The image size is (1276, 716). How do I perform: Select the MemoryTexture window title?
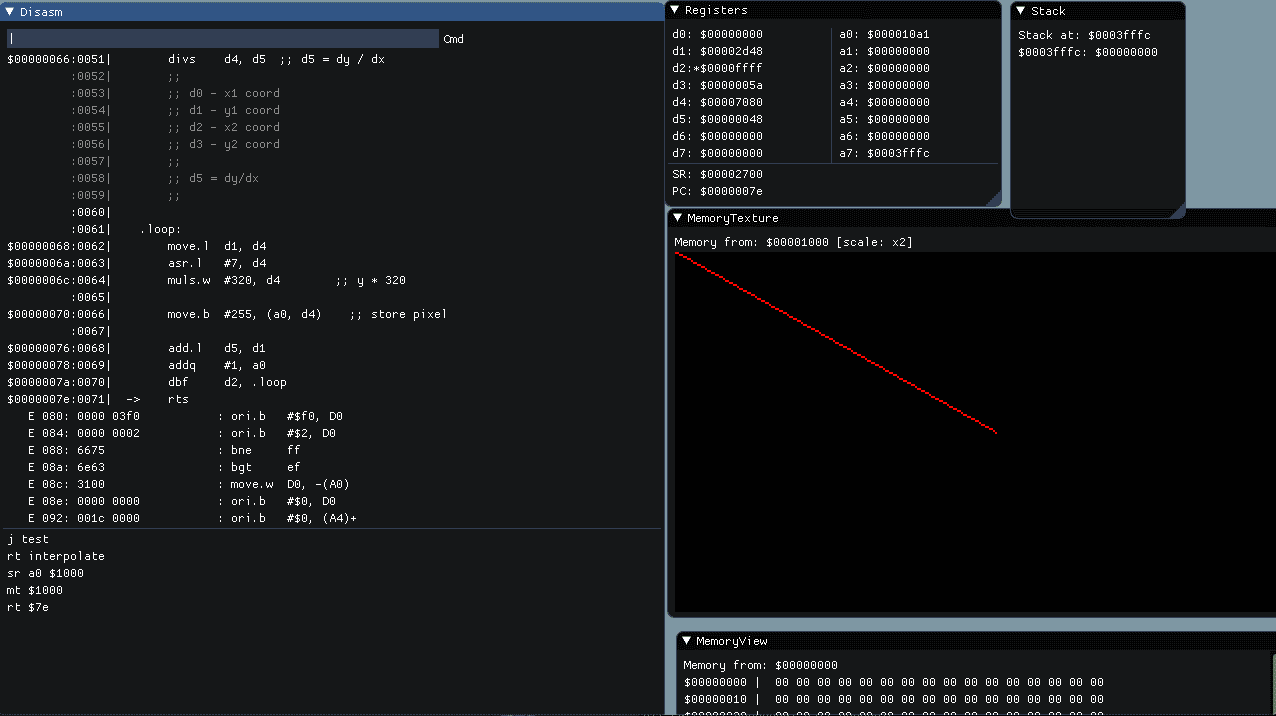(x=732, y=218)
